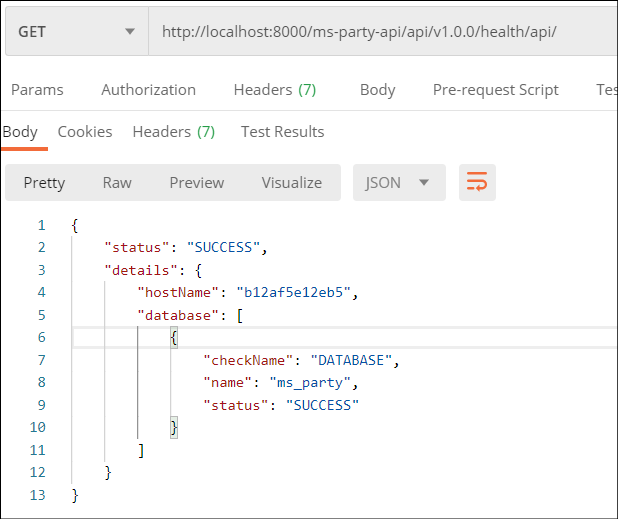Select the Pretty view mode

coord(44,183)
